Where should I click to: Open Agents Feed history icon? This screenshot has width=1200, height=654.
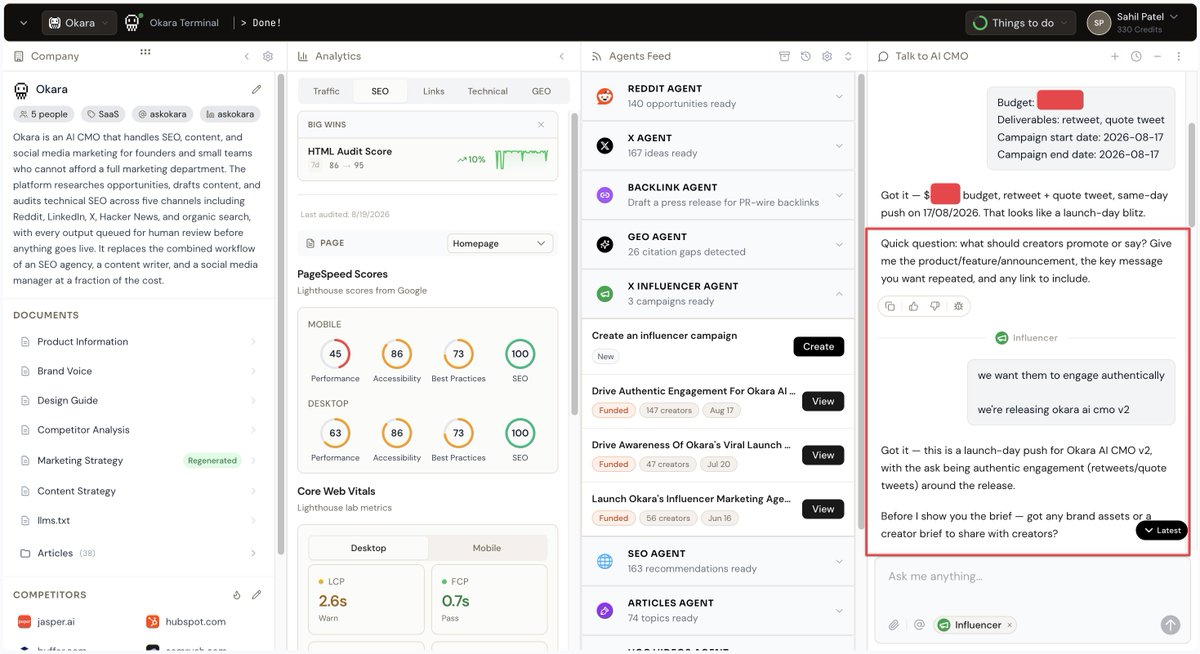[806, 57]
